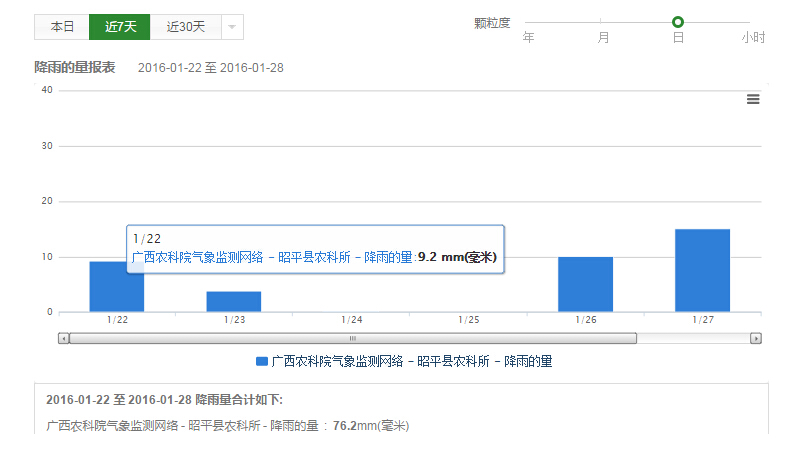Click the 1/27 rainfall bar

pyautogui.click(x=702, y=270)
